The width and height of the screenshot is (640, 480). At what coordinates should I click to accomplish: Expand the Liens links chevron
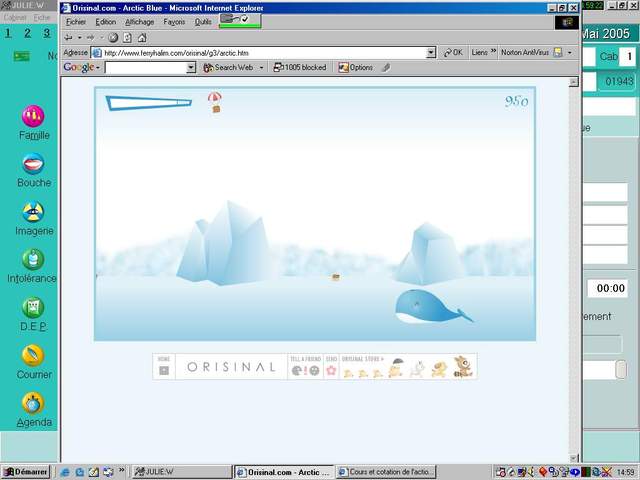(493, 51)
